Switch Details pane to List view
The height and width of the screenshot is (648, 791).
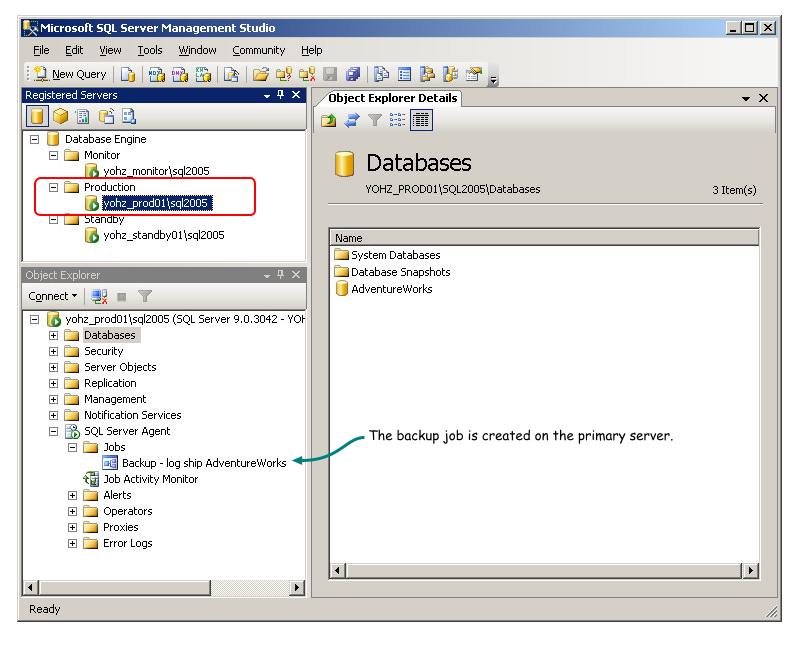(x=397, y=120)
